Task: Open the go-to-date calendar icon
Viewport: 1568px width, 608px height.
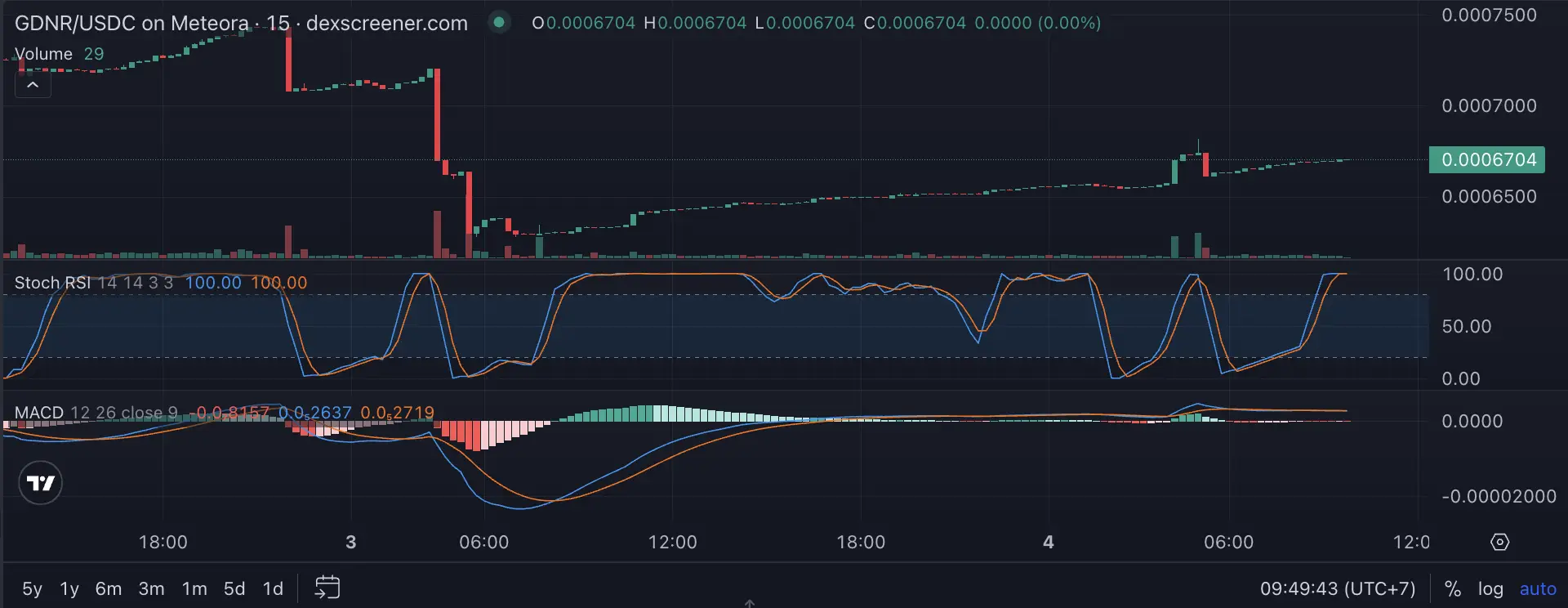Action: pyautogui.click(x=327, y=588)
